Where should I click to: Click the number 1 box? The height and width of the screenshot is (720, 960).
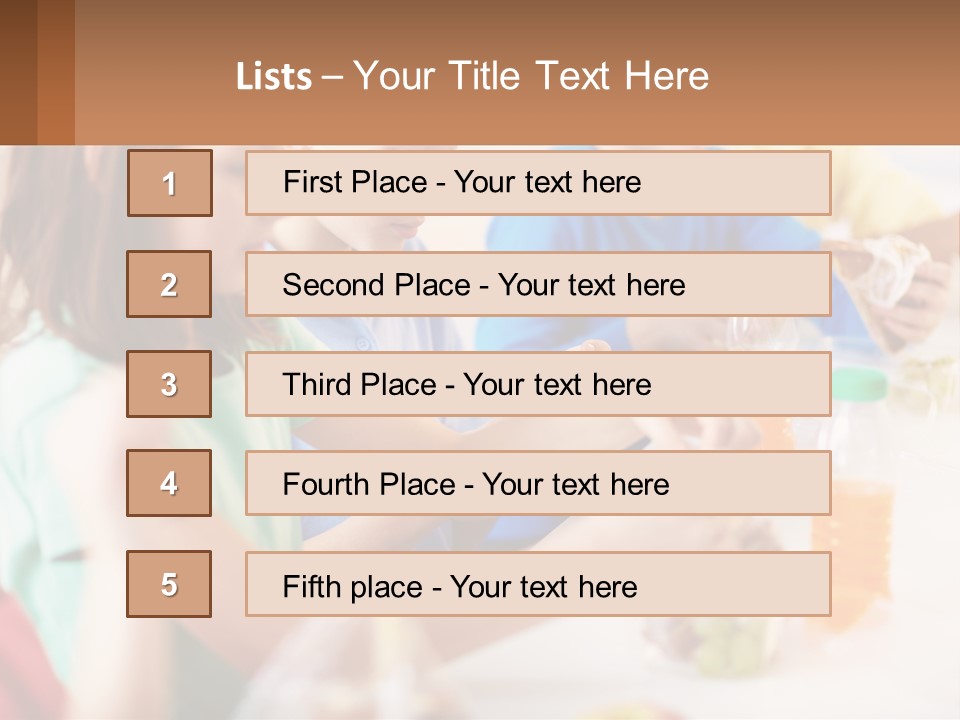pyautogui.click(x=170, y=183)
